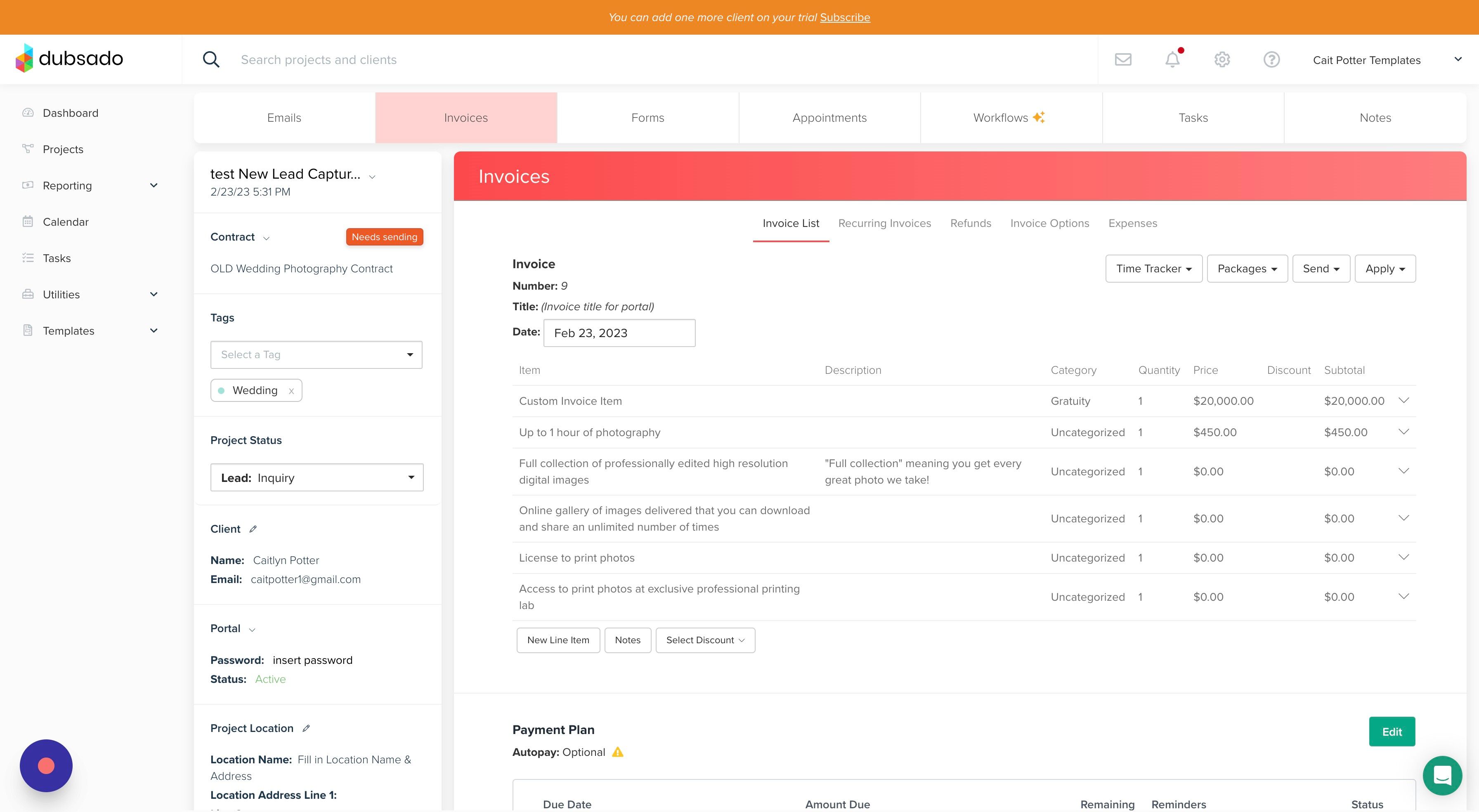Open the mail envelope icon in header
Image resolution: width=1479 pixels, height=812 pixels.
1122,59
